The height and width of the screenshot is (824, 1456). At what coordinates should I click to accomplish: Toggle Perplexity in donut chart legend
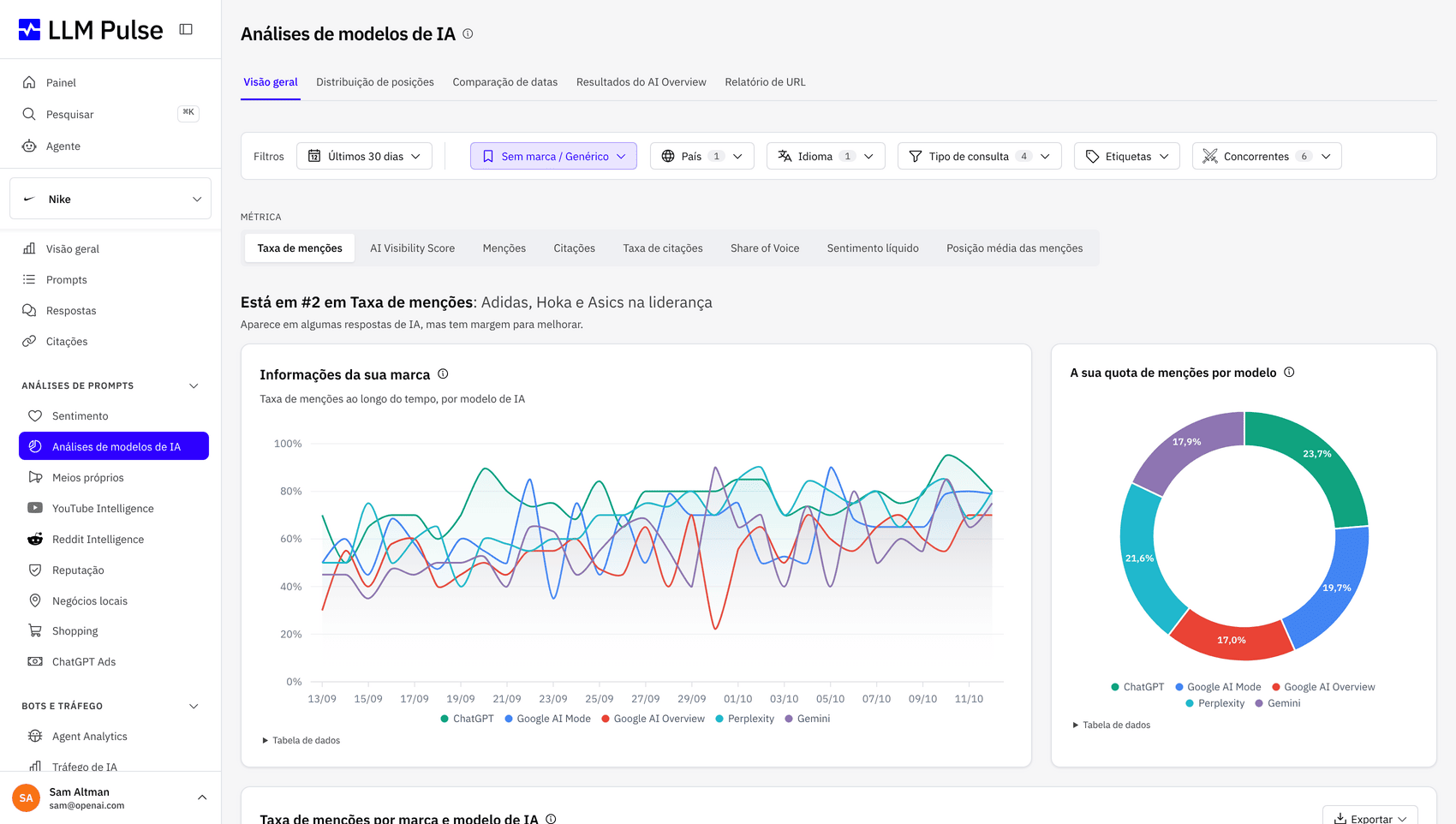pyautogui.click(x=1214, y=703)
